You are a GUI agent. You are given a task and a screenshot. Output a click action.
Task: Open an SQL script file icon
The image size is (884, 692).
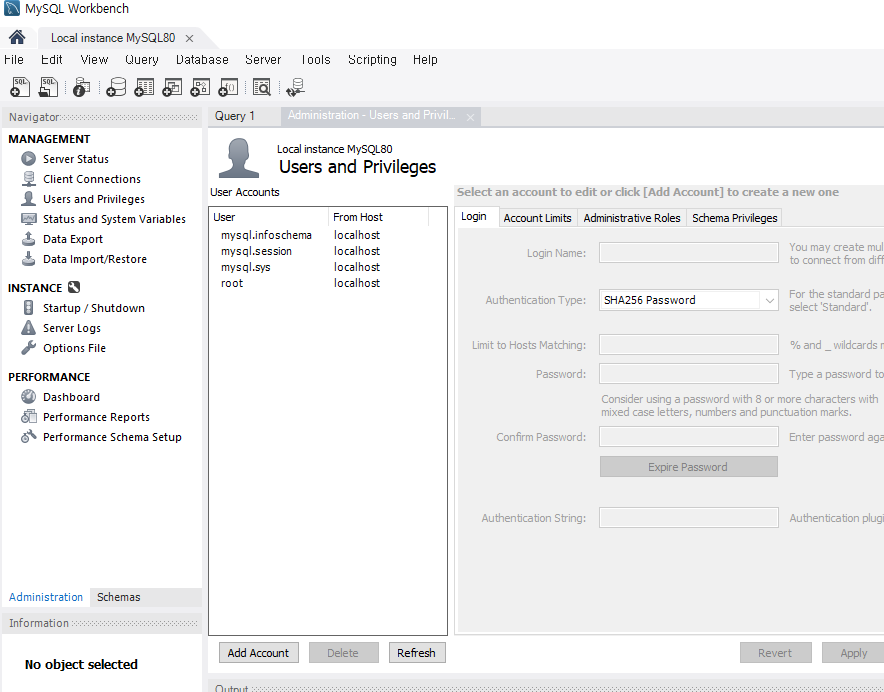(48, 87)
